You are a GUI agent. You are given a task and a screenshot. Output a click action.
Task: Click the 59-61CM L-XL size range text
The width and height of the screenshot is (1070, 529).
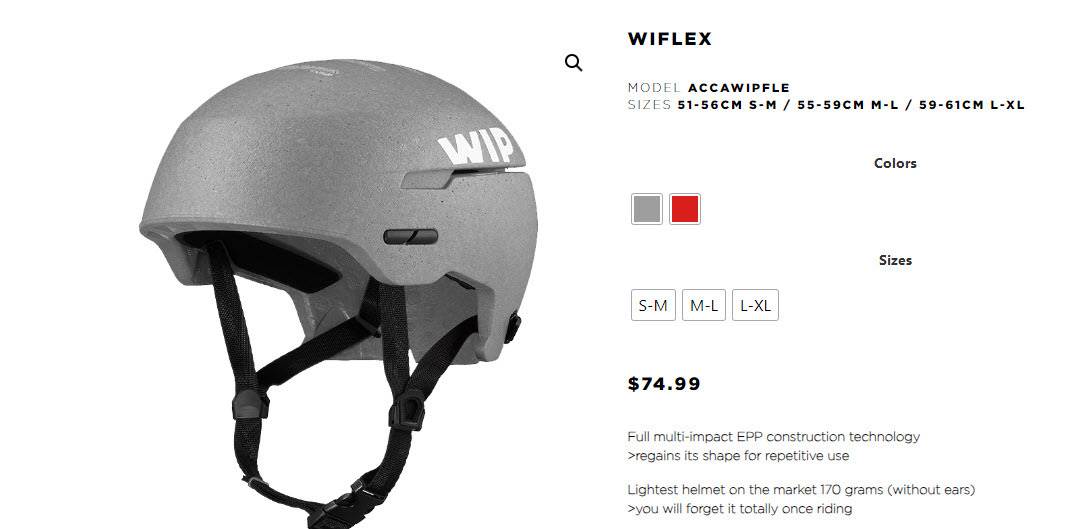click(x=972, y=105)
